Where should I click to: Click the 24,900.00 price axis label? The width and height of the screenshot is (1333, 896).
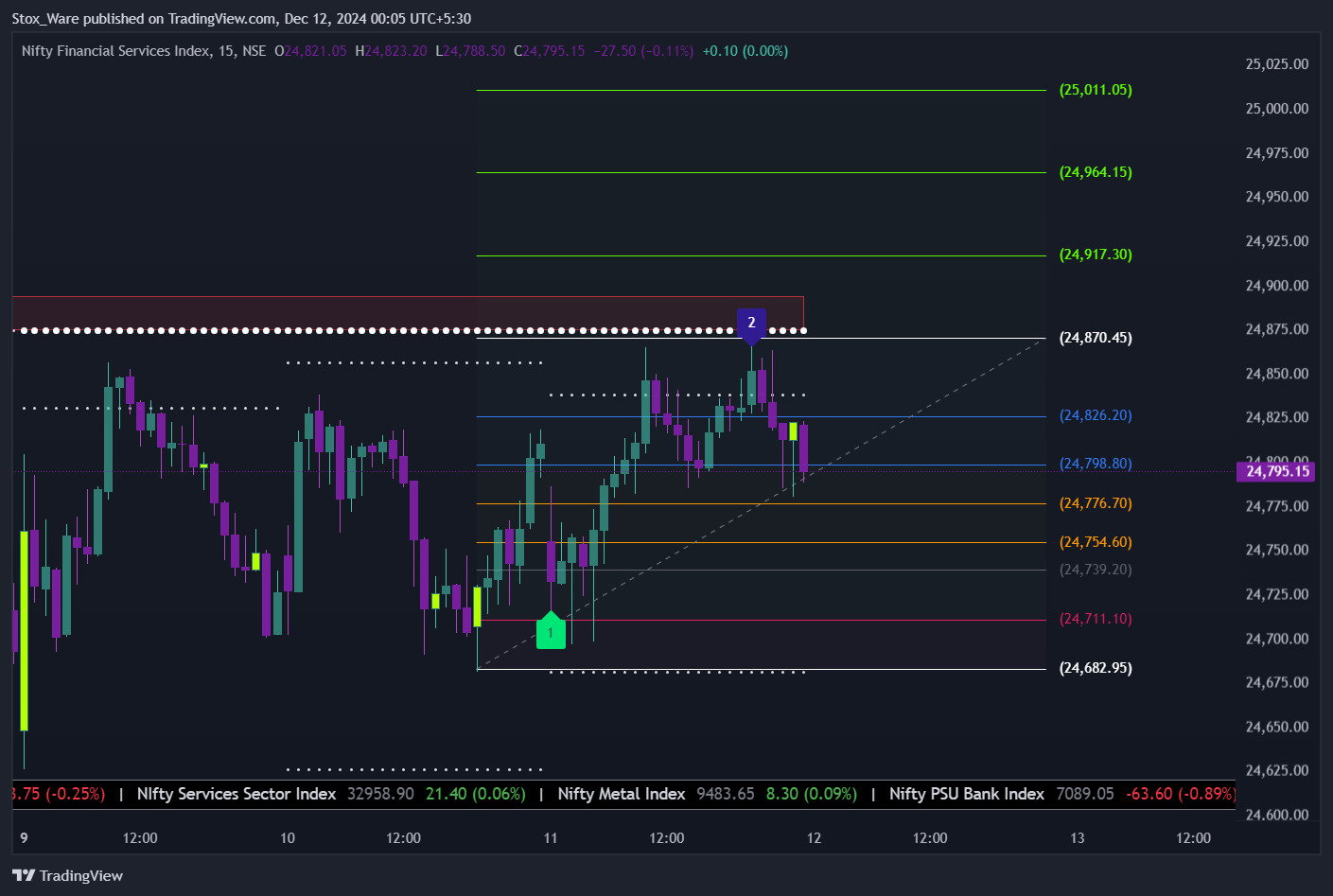click(1277, 286)
